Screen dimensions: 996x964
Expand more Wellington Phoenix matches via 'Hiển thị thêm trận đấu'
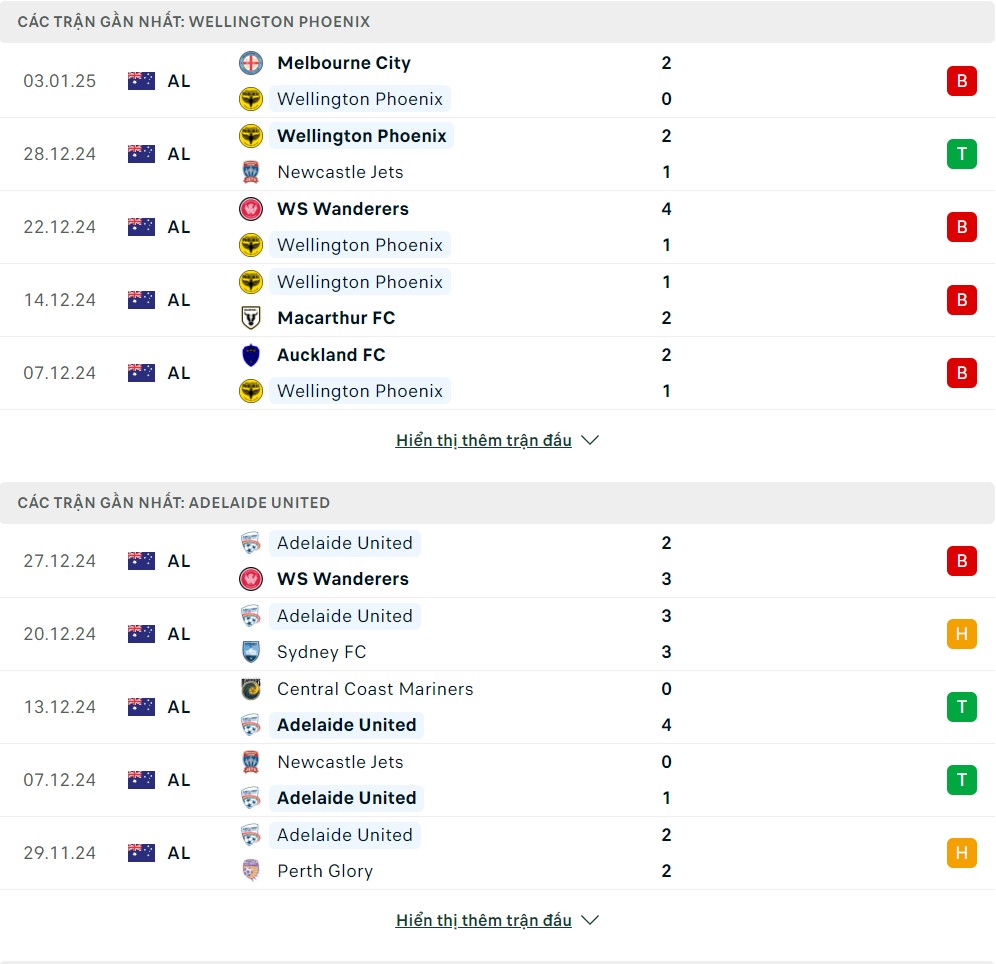coord(483,440)
